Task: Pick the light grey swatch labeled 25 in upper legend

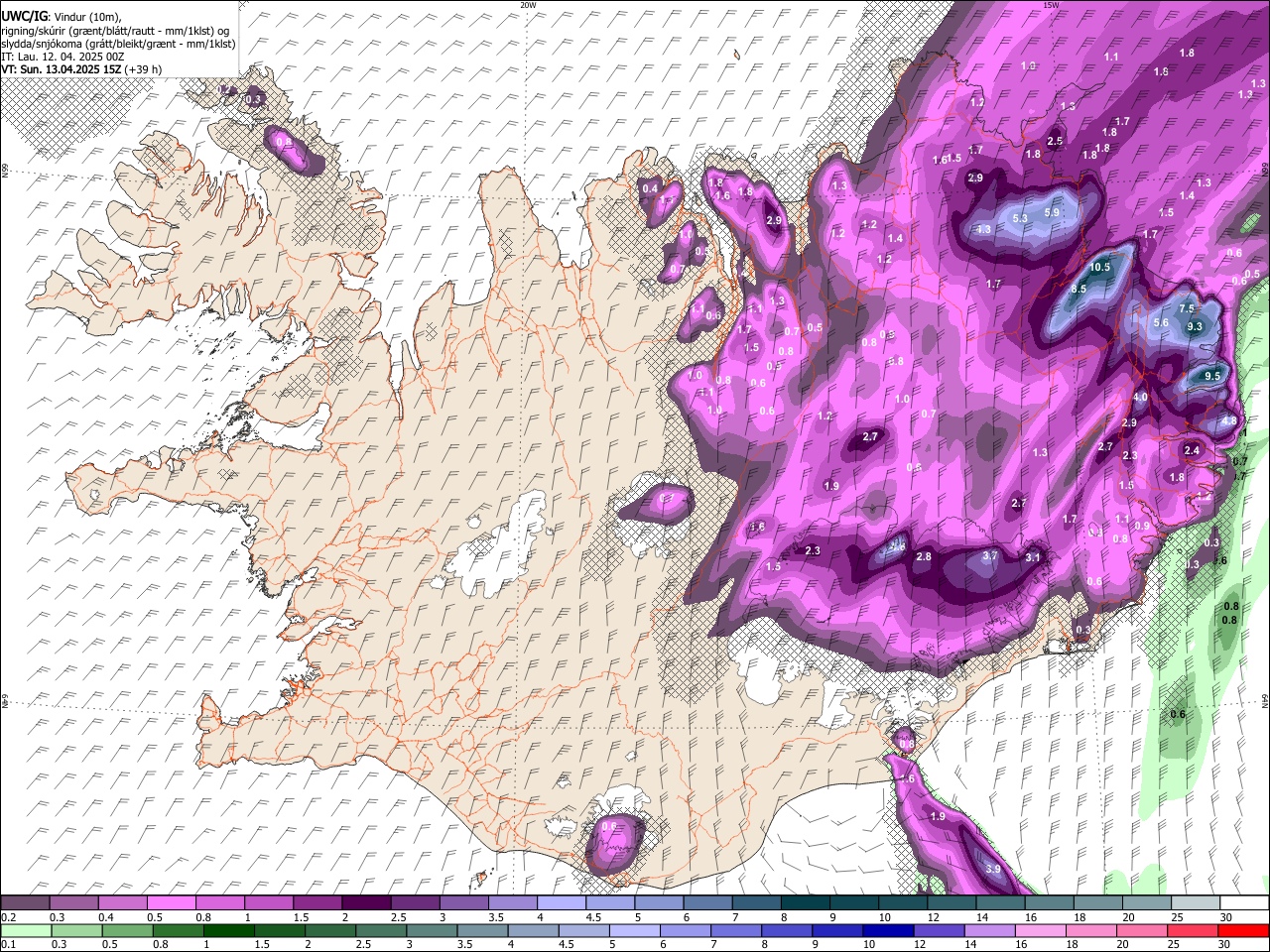Action: pos(1196,902)
